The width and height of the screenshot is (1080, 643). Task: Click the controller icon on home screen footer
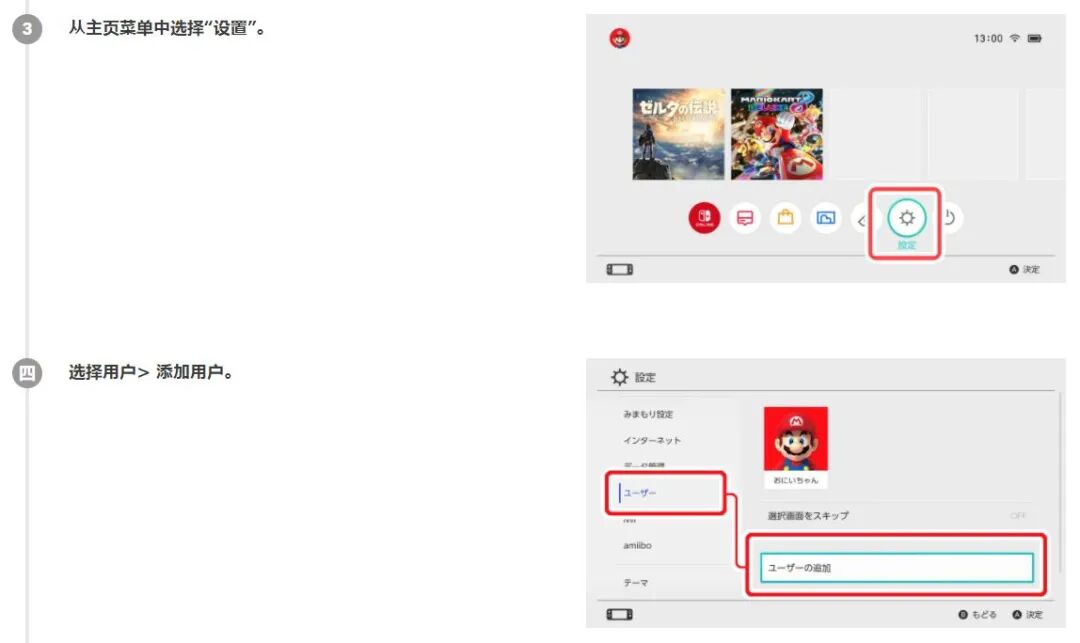pyautogui.click(x=619, y=269)
